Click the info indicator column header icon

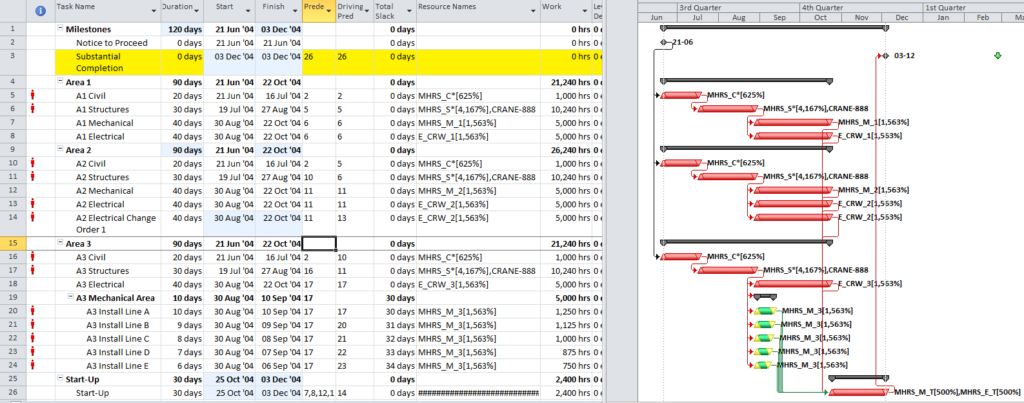(x=40, y=10)
